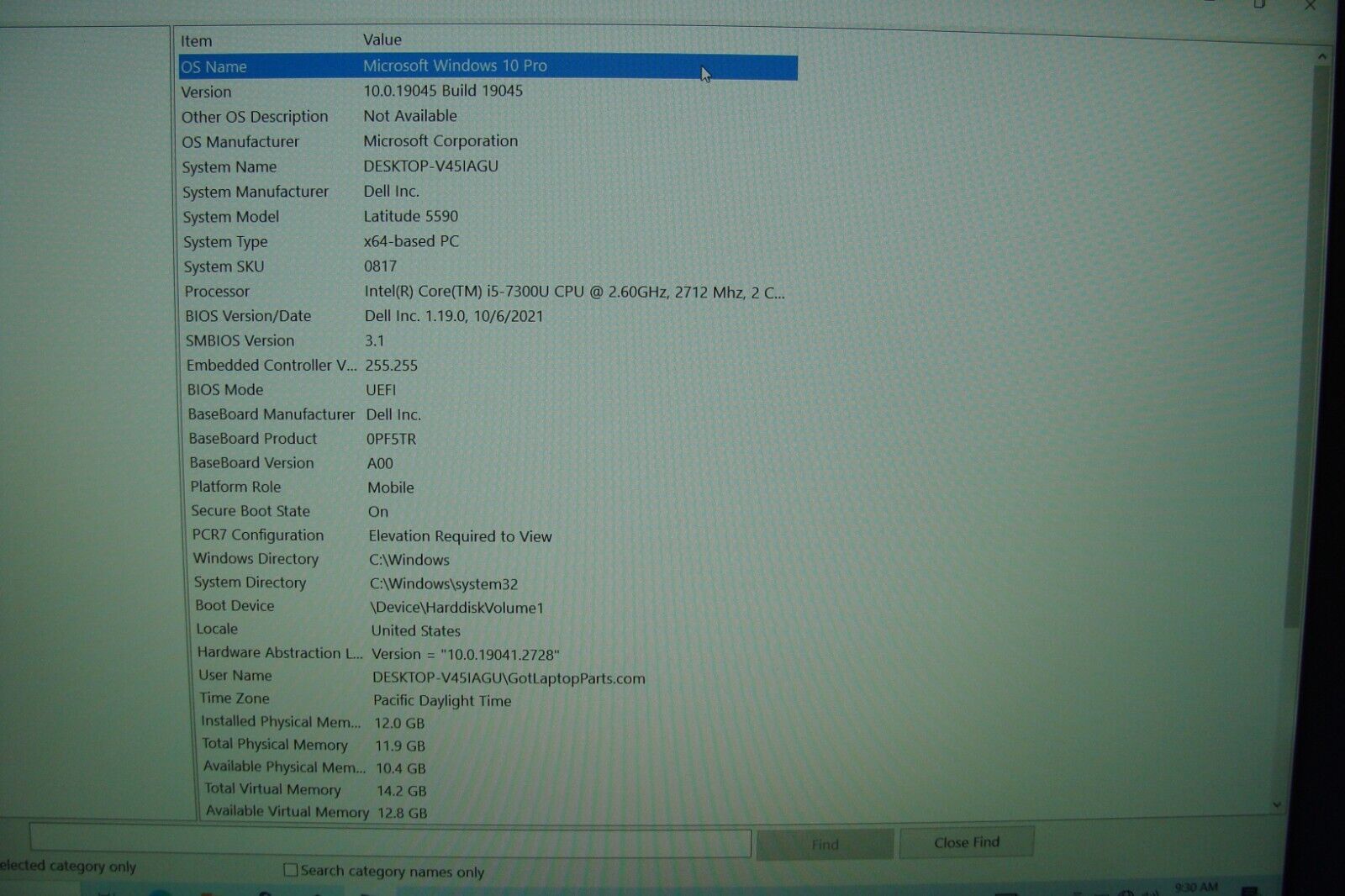
Task: Select the System Manufacturer row
Action: [x=488, y=192]
